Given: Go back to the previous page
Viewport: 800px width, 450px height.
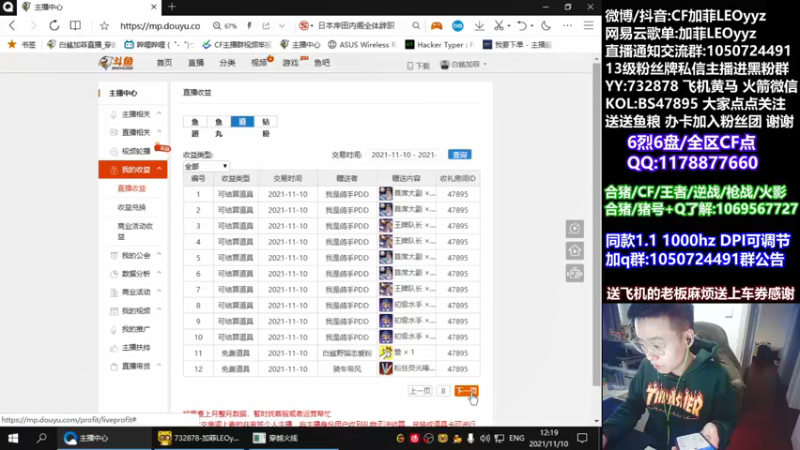Looking at the screenshot, I should click(12, 26).
